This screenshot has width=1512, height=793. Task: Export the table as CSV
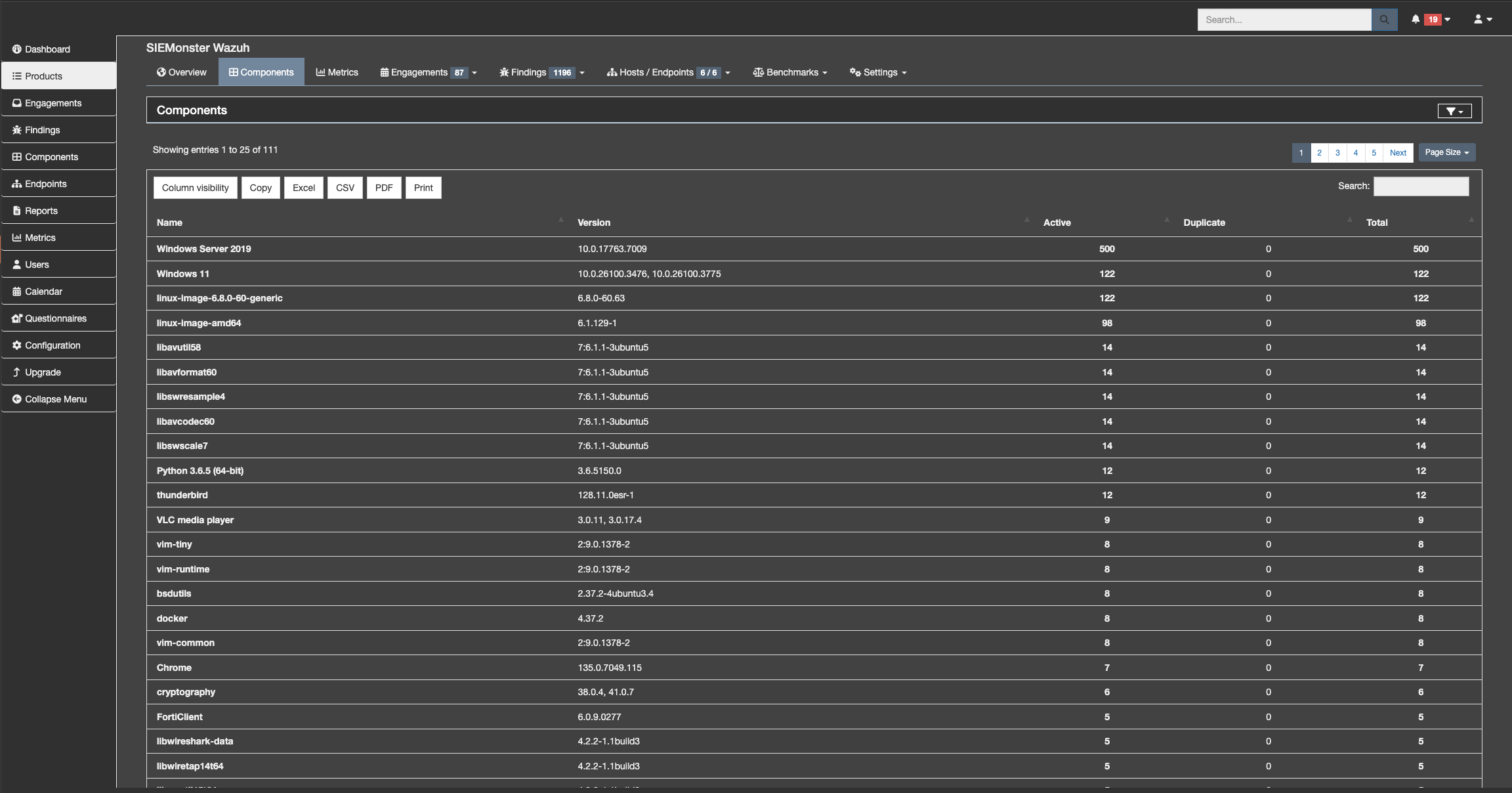[345, 188]
